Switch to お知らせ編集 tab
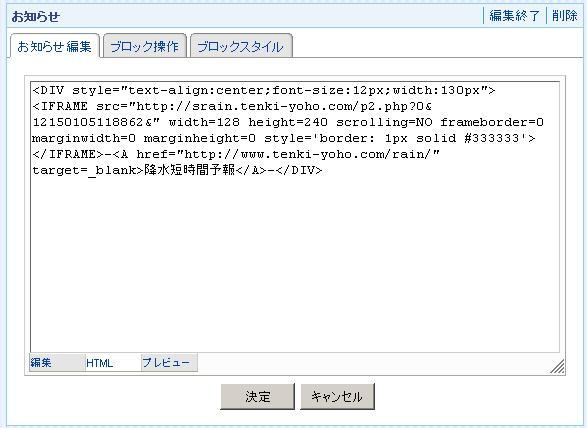 tap(55, 46)
